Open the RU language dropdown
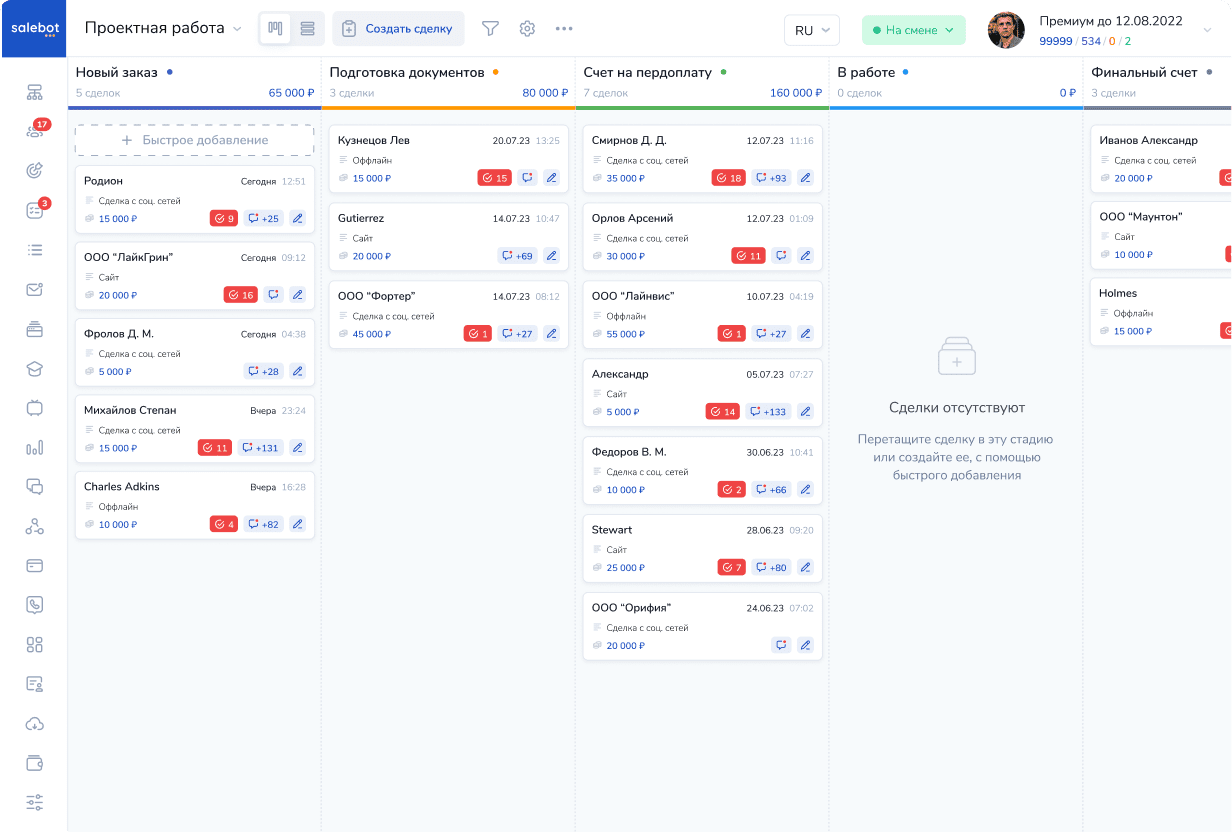Screen dimensions: 1232x832 pyautogui.click(x=812, y=30)
